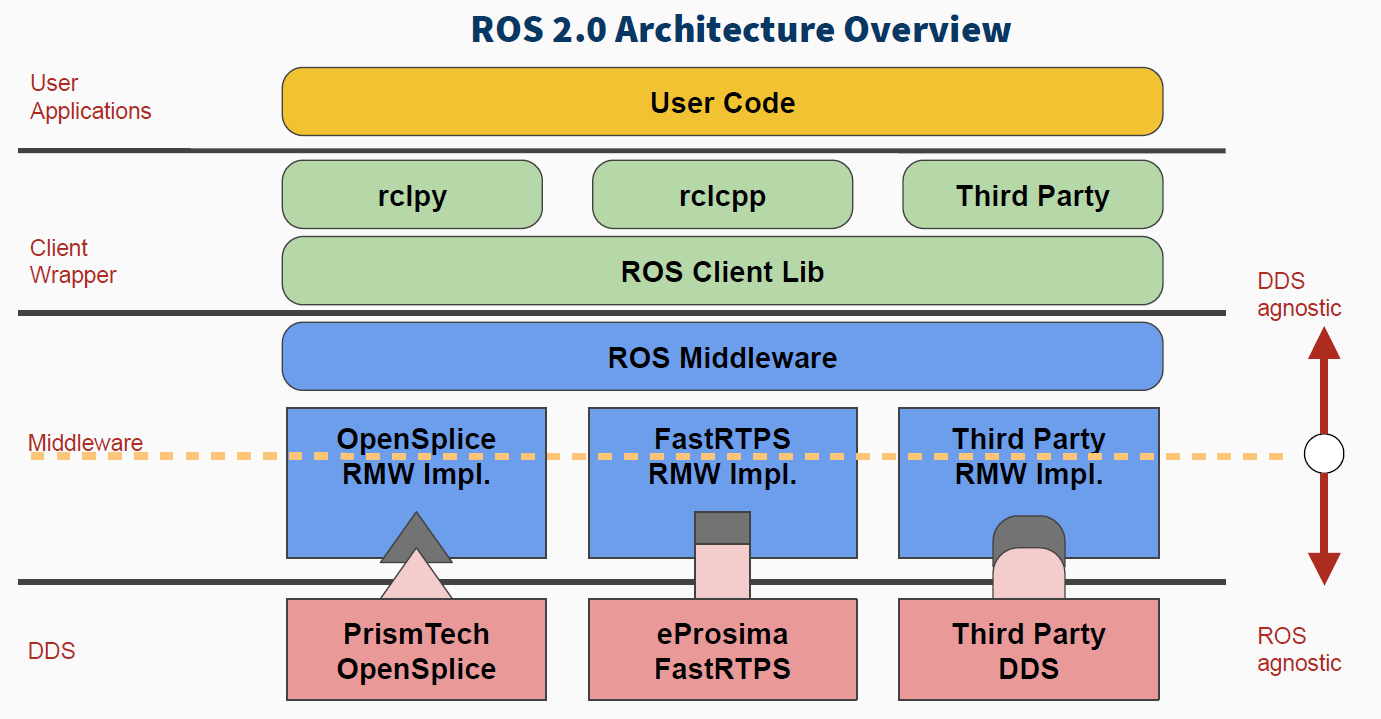1381x719 pixels.
Task: Click the ROS agnostic label
Action: click(x=1299, y=649)
